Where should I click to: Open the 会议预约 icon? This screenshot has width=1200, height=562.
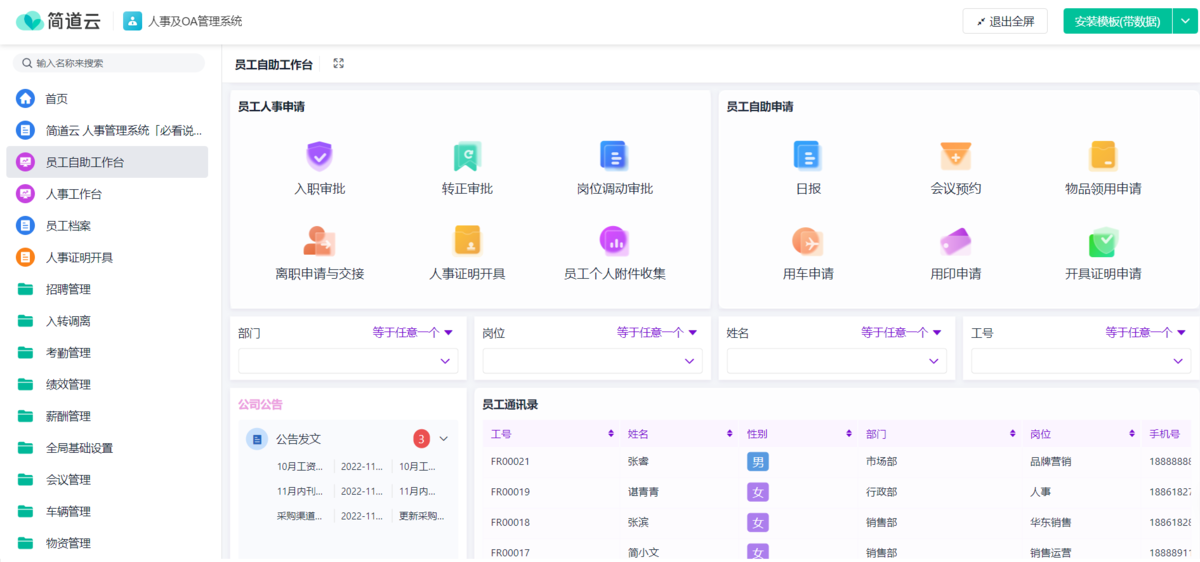[955, 156]
